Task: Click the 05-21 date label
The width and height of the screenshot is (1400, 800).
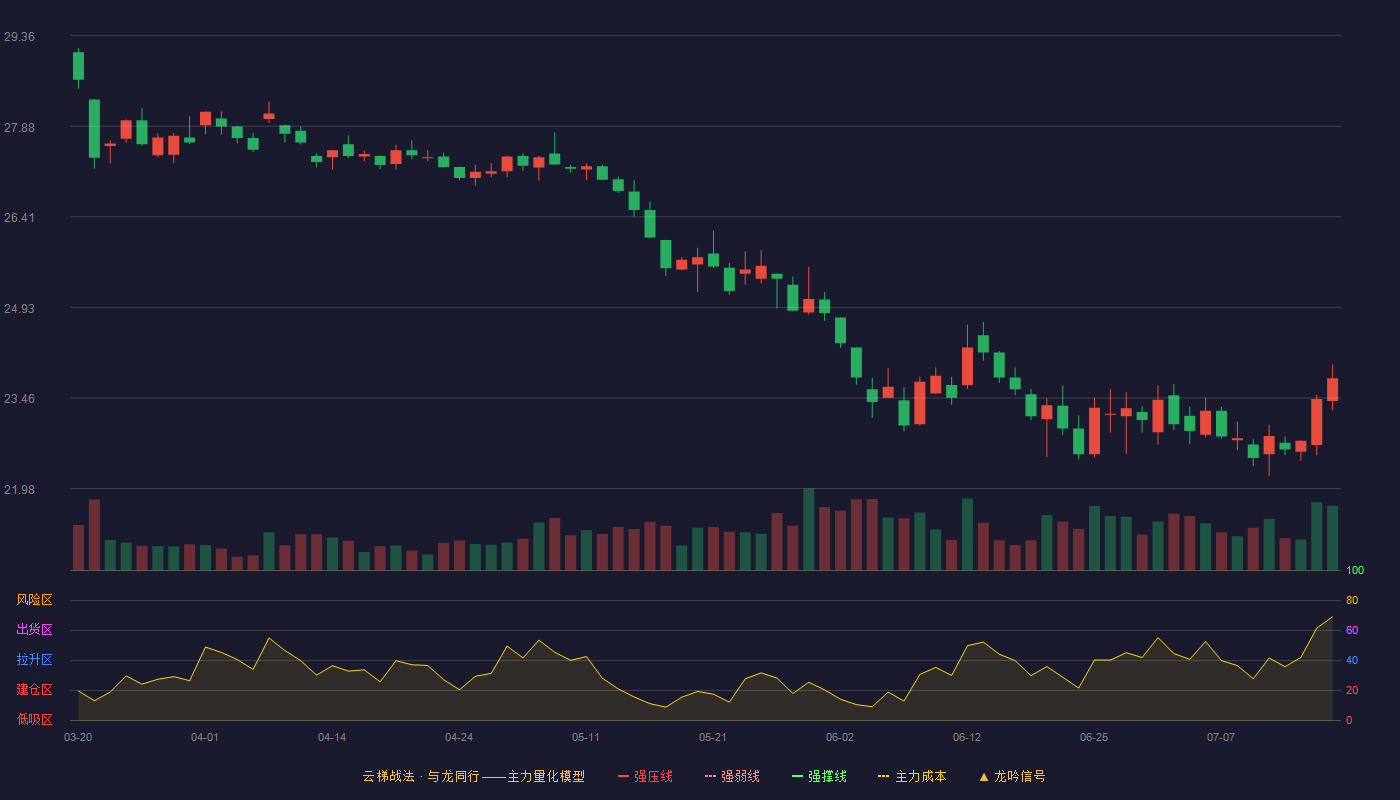Action: coord(713,737)
